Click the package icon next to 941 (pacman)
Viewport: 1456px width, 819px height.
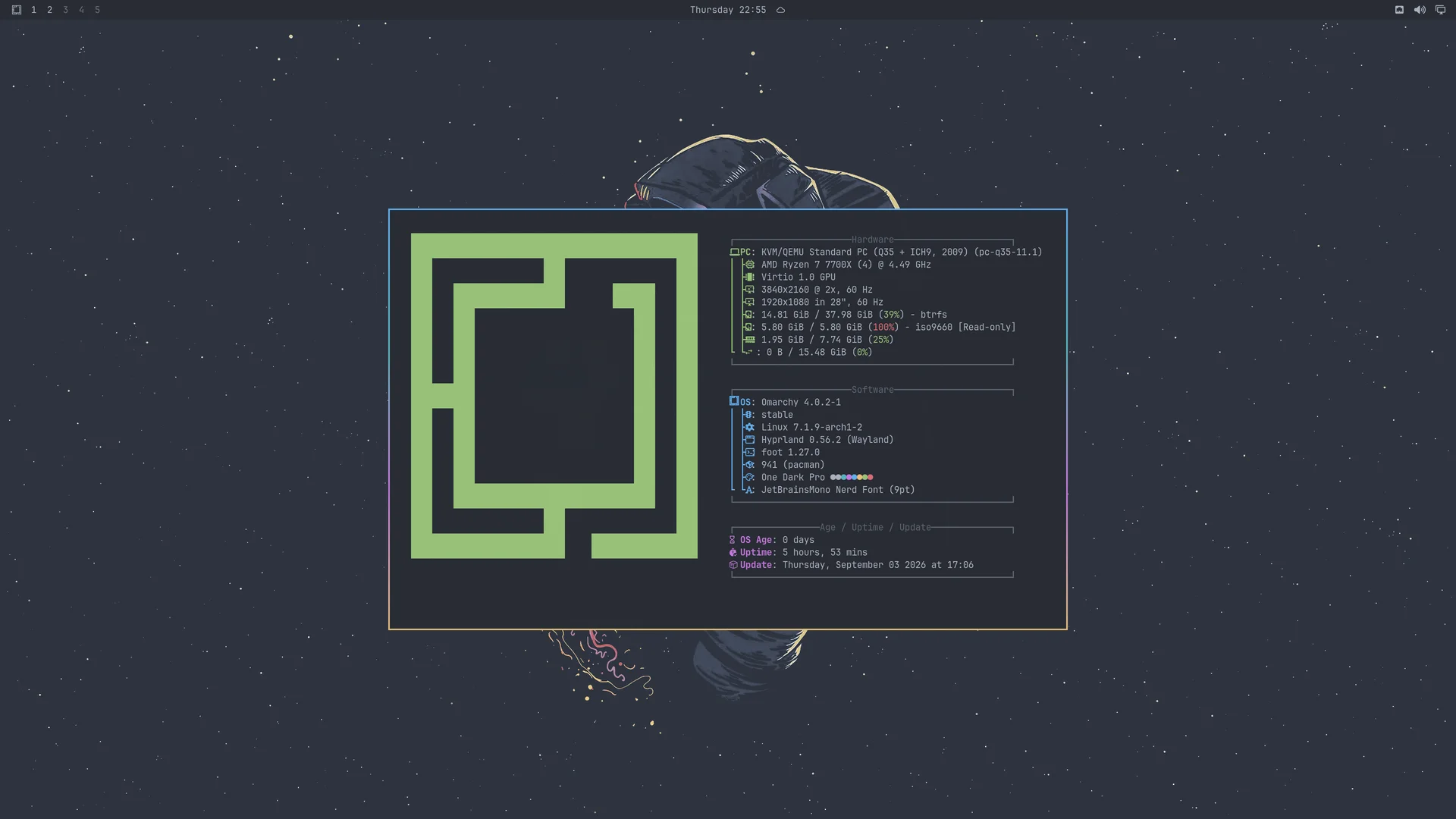[749, 465]
